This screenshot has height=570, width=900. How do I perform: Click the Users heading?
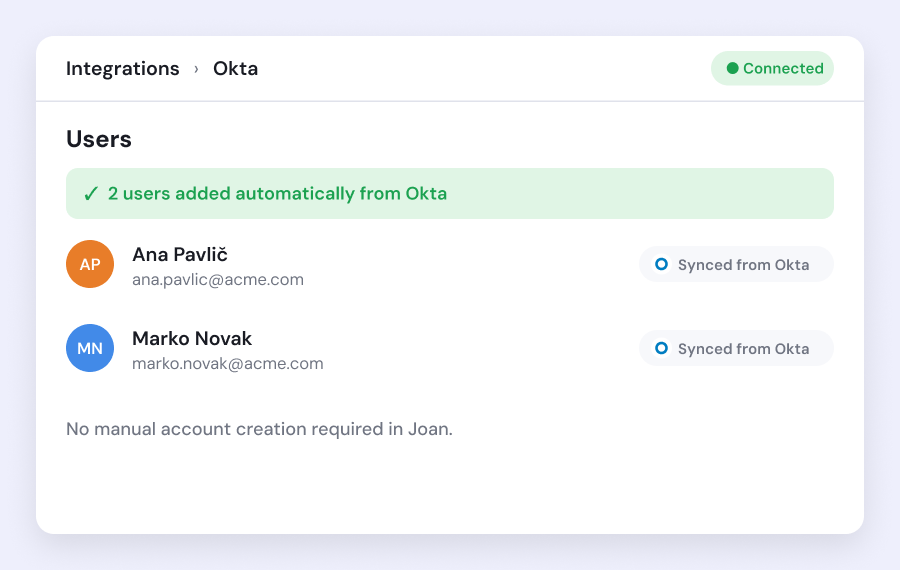click(99, 139)
